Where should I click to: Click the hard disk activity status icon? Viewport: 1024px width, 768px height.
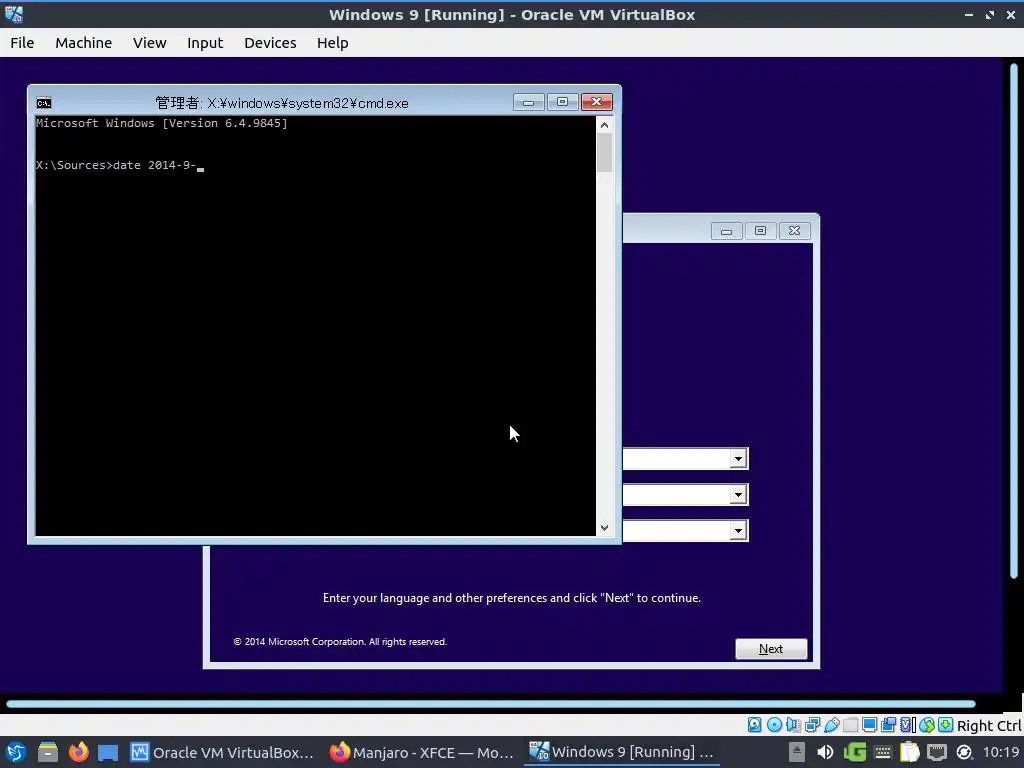(754, 725)
